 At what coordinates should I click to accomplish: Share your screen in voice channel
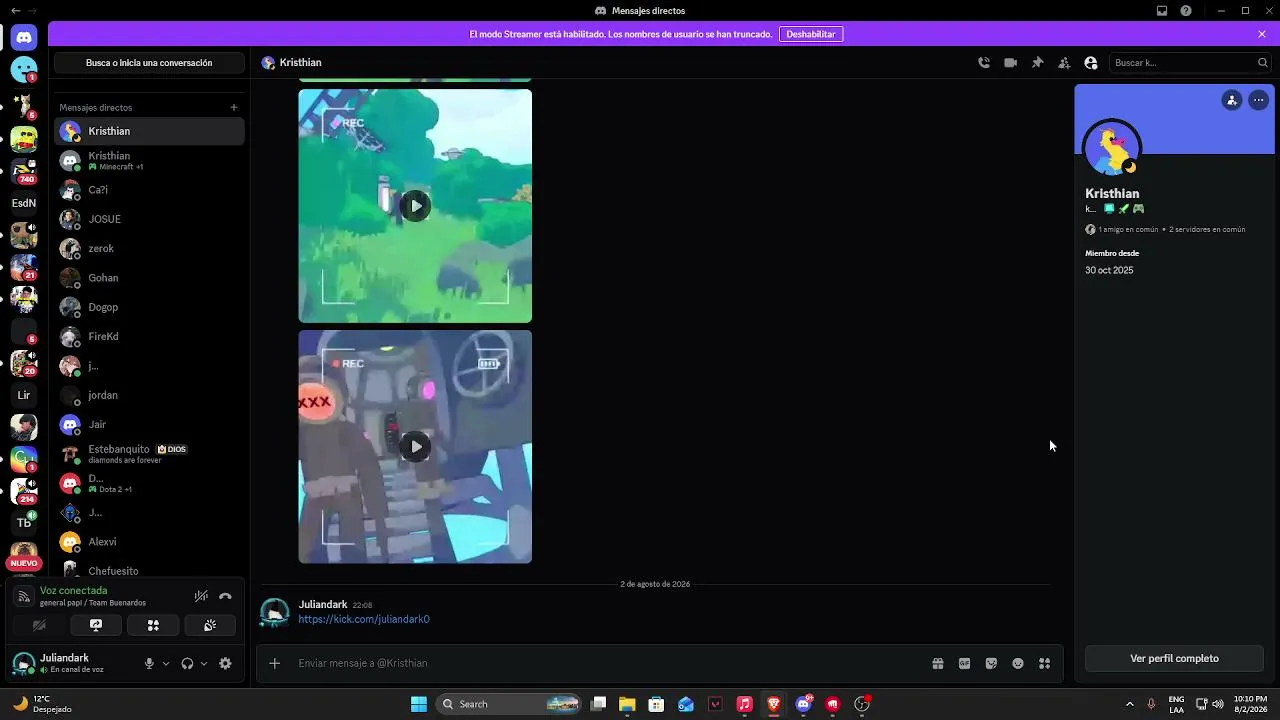pos(96,626)
